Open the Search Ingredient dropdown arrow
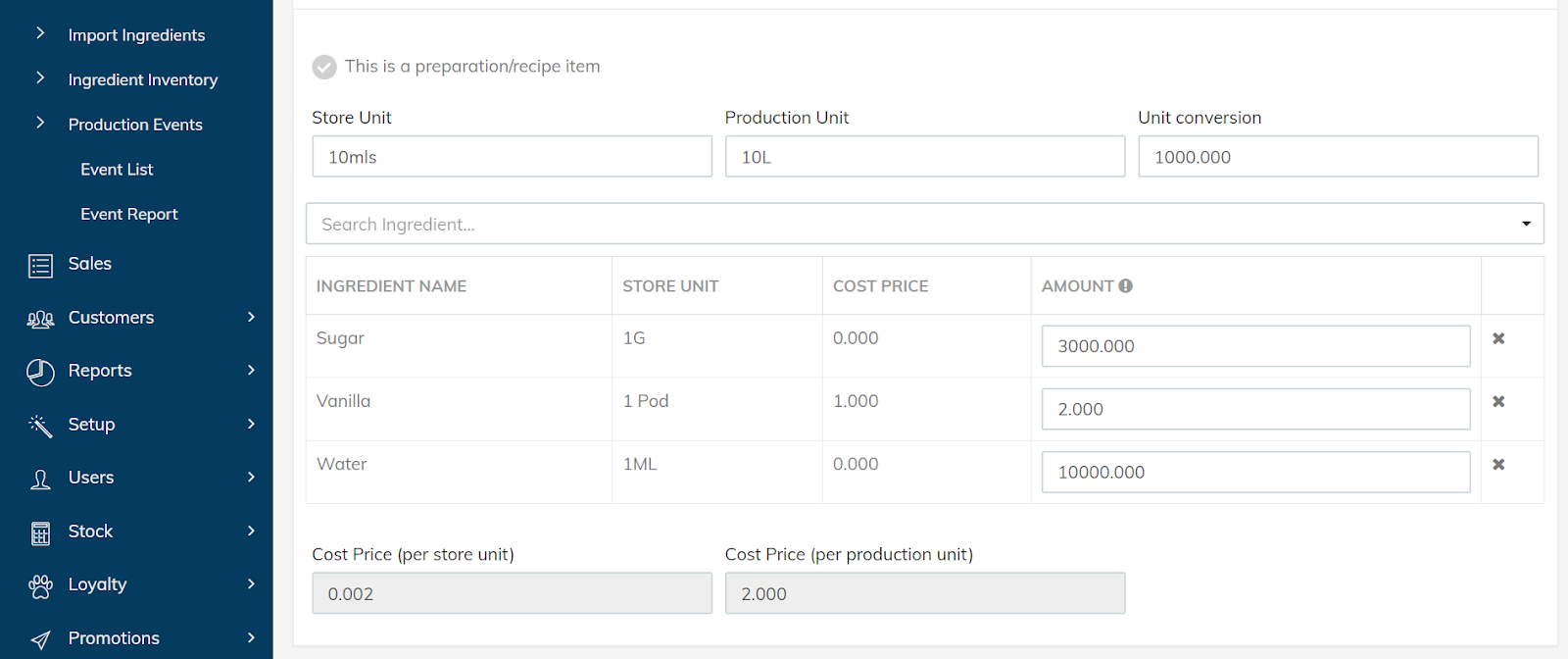Image resolution: width=1568 pixels, height=659 pixels. pos(1526,224)
